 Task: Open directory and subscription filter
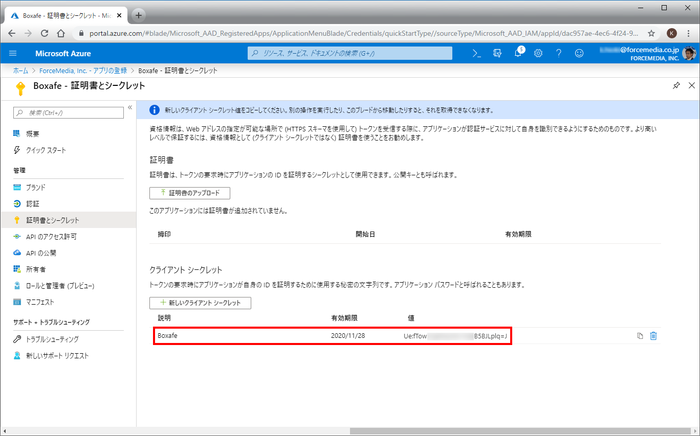pos(497,54)
